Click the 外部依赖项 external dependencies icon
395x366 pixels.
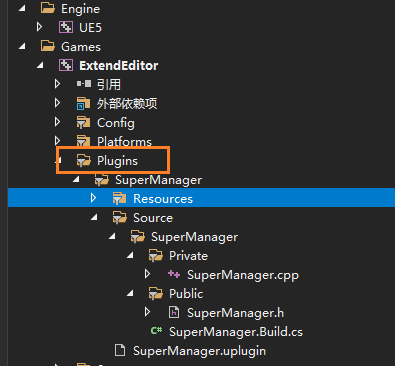click(x=83, y=103)
